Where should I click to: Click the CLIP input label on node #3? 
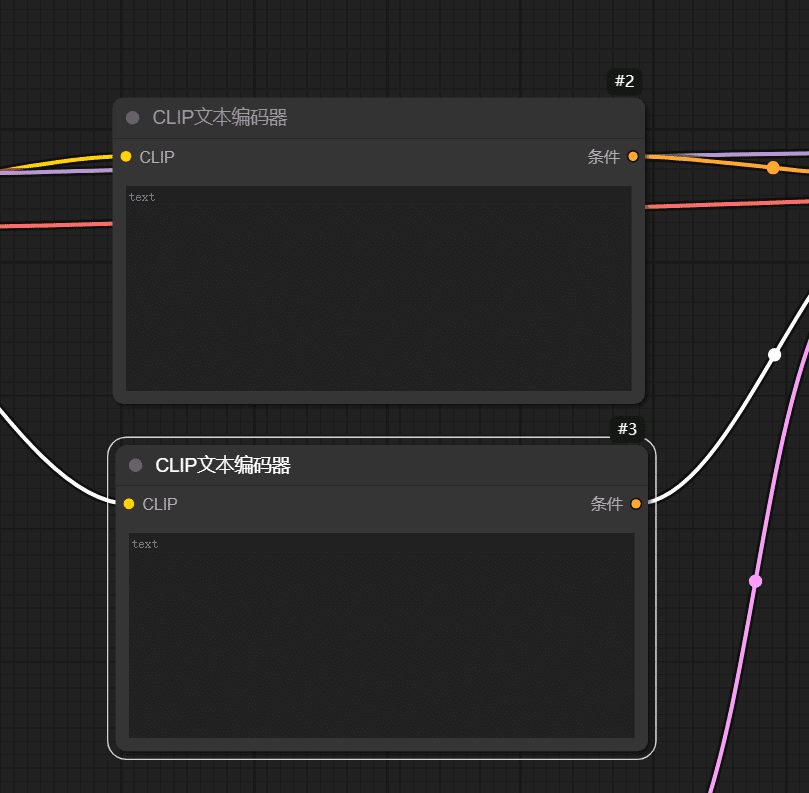coord(160,504)
